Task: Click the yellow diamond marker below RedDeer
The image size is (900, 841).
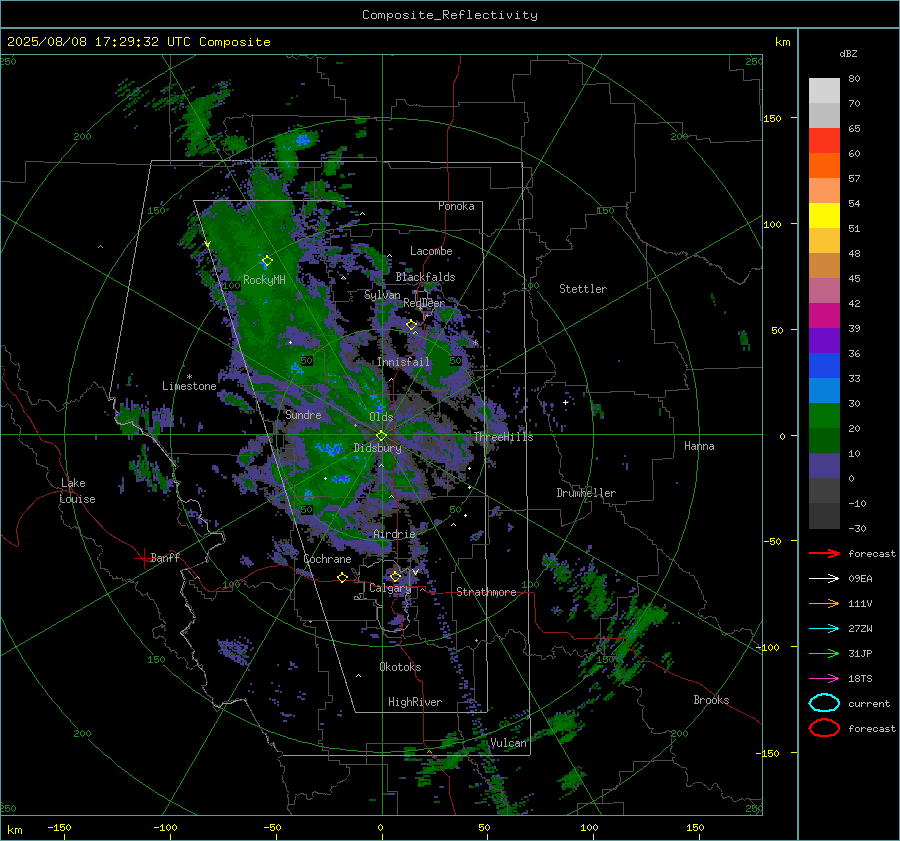Action: pyautogui.click(x=411, y=325)
